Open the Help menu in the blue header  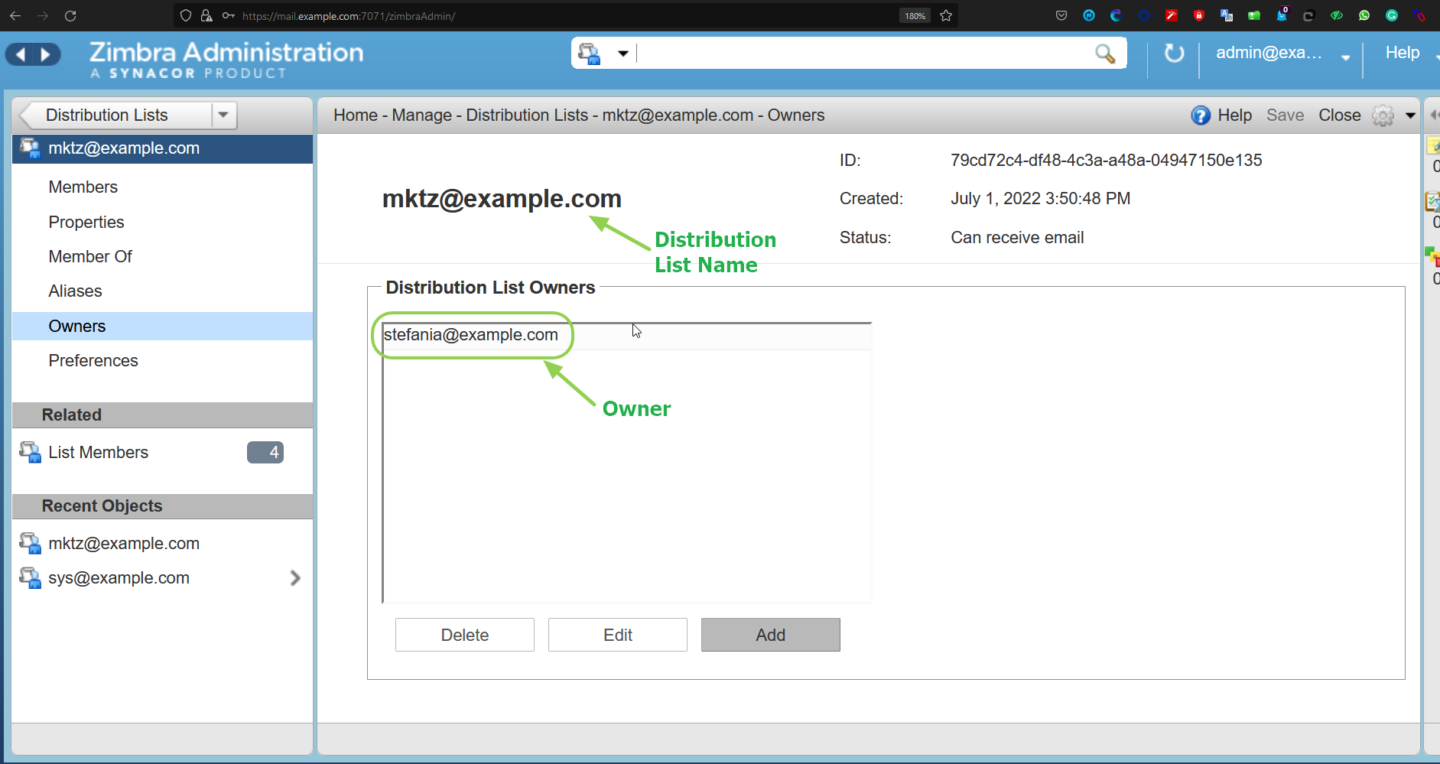(x=1402, y=53)
